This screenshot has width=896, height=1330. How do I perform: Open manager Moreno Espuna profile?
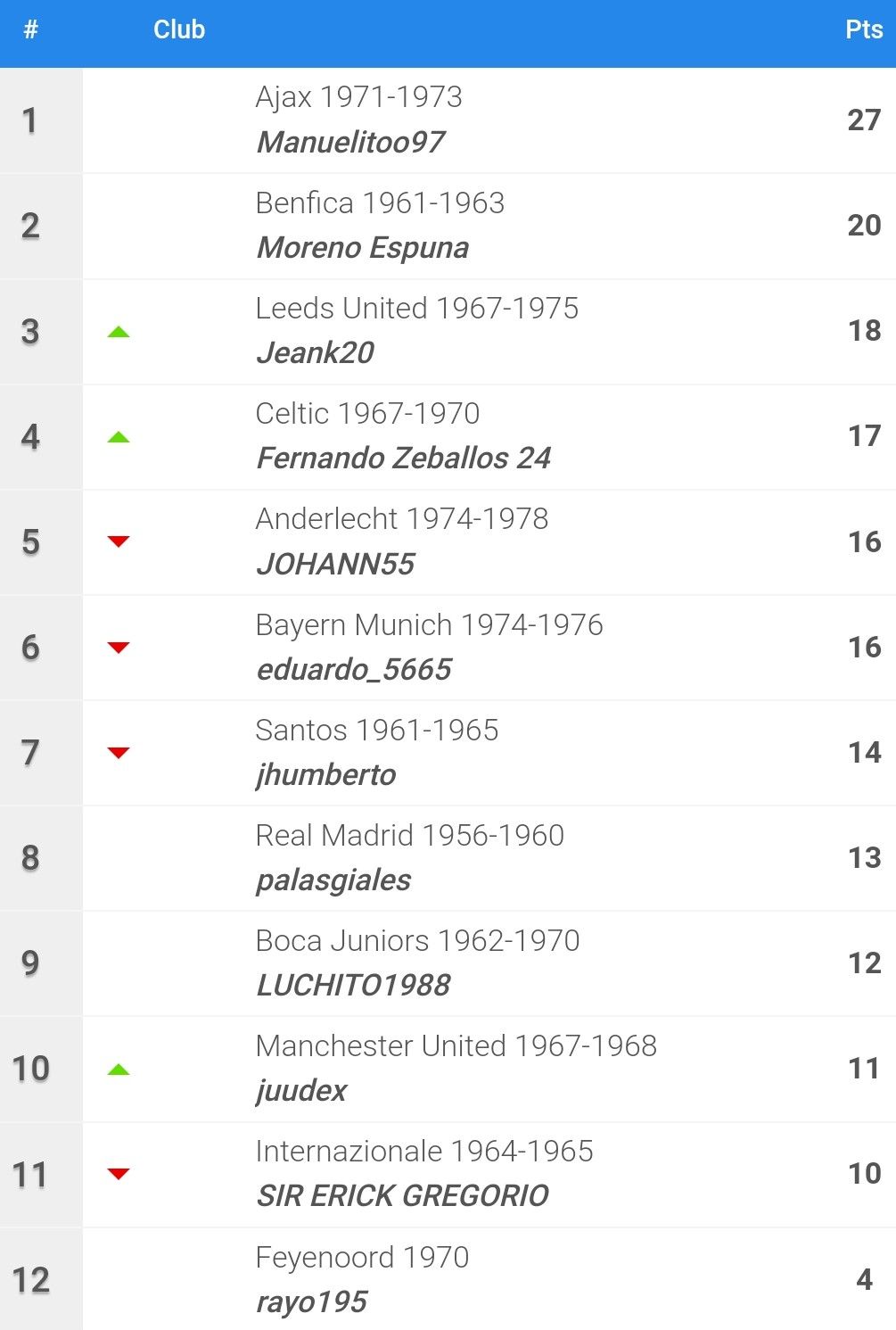pyautogui.click(x=363, y=247)
